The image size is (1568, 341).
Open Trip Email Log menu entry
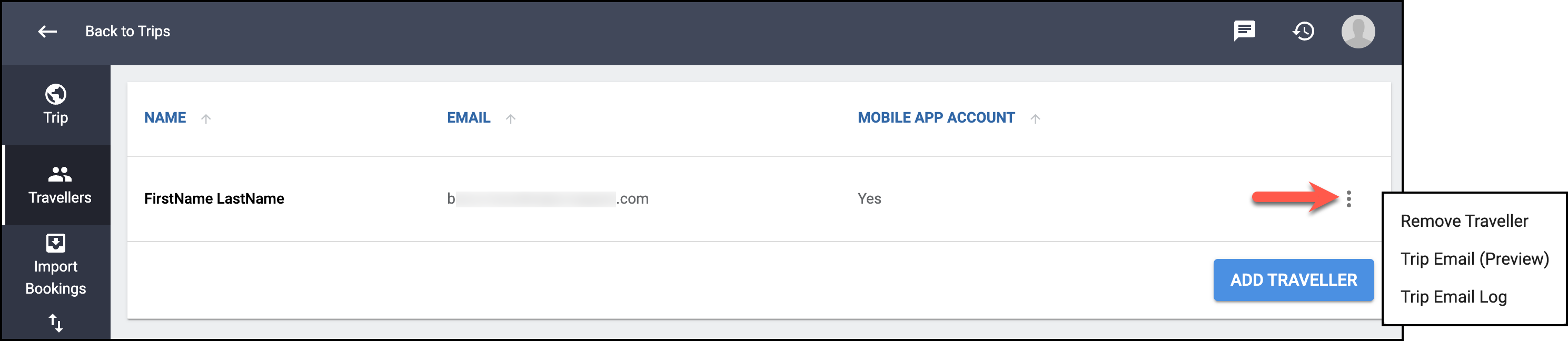tap(1454, 297)
